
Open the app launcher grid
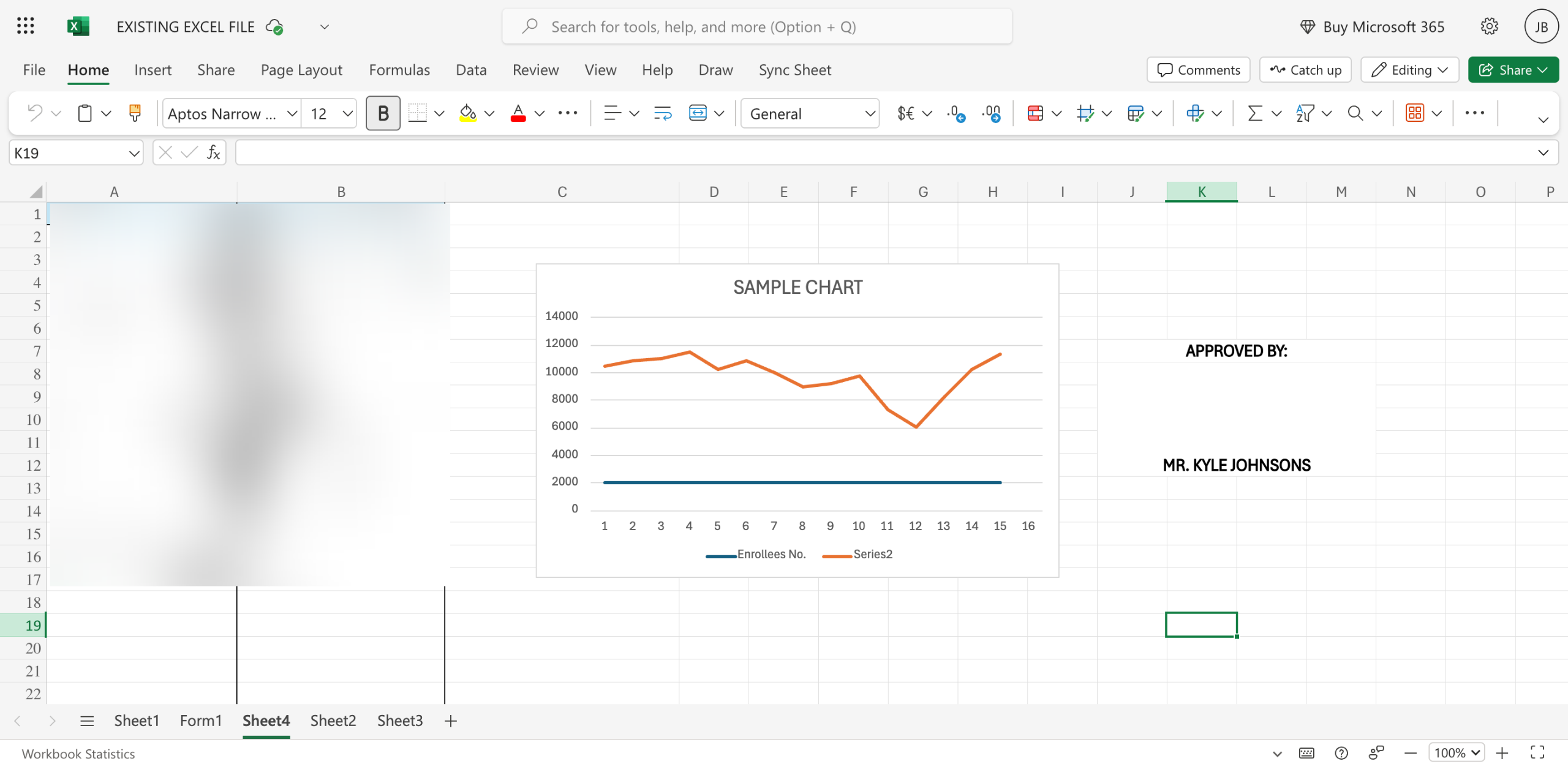[25, 26]
